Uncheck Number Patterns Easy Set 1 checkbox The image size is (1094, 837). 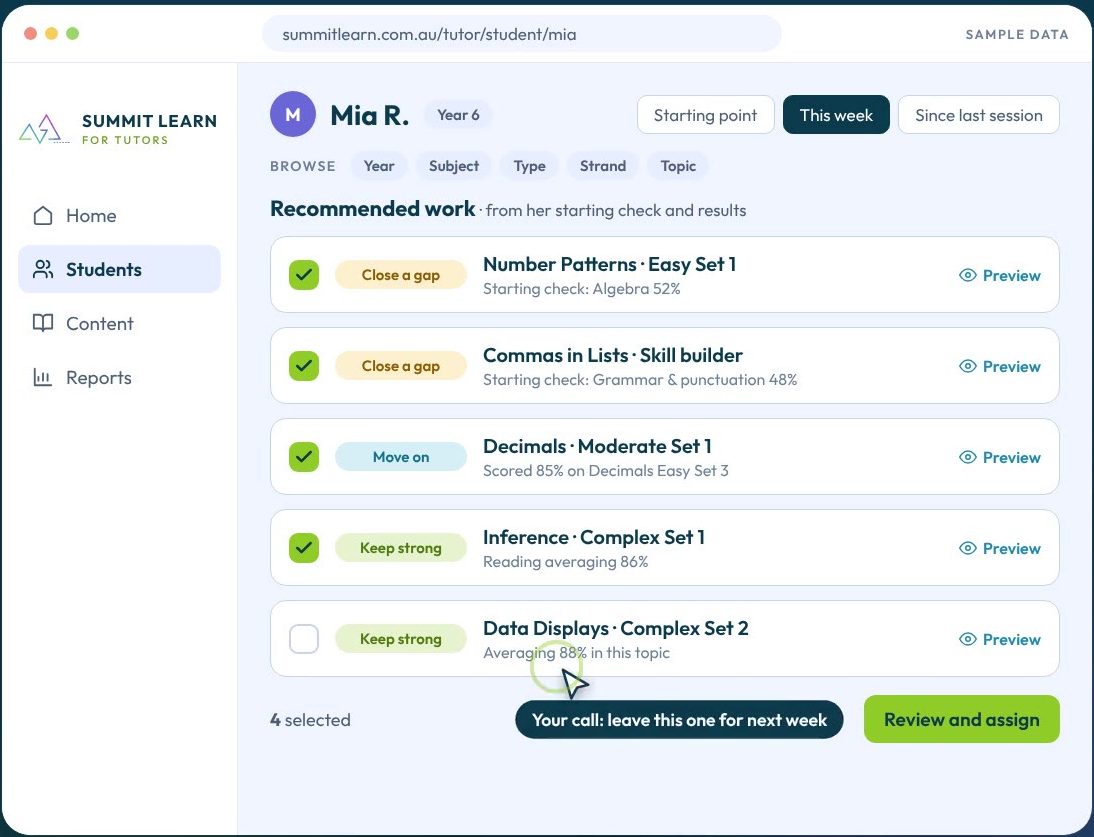tap(304, 275)
